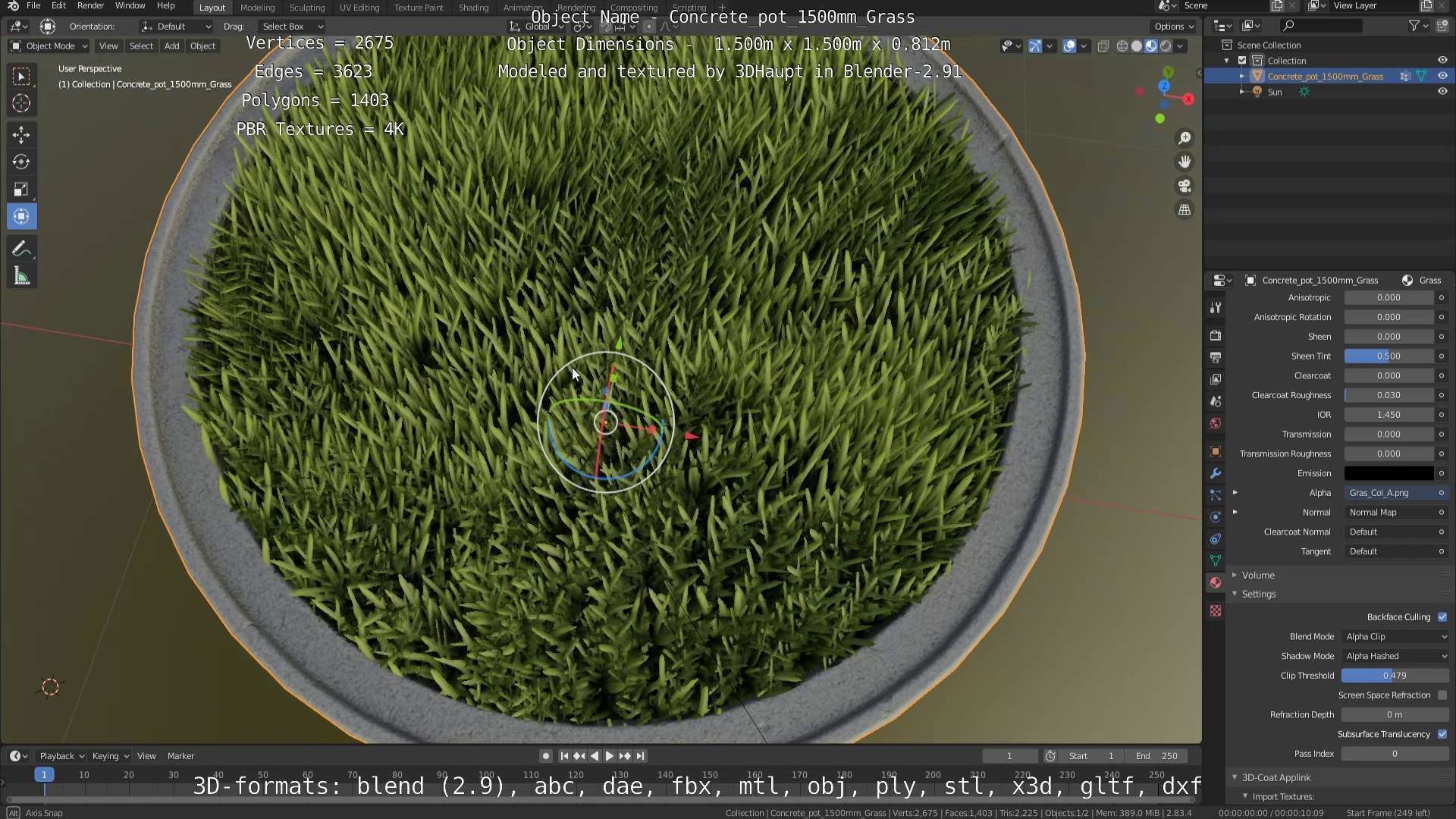Enable Screen Space Refraction checkbox
The image size is (1456, 819).
tap(1442, 695)
